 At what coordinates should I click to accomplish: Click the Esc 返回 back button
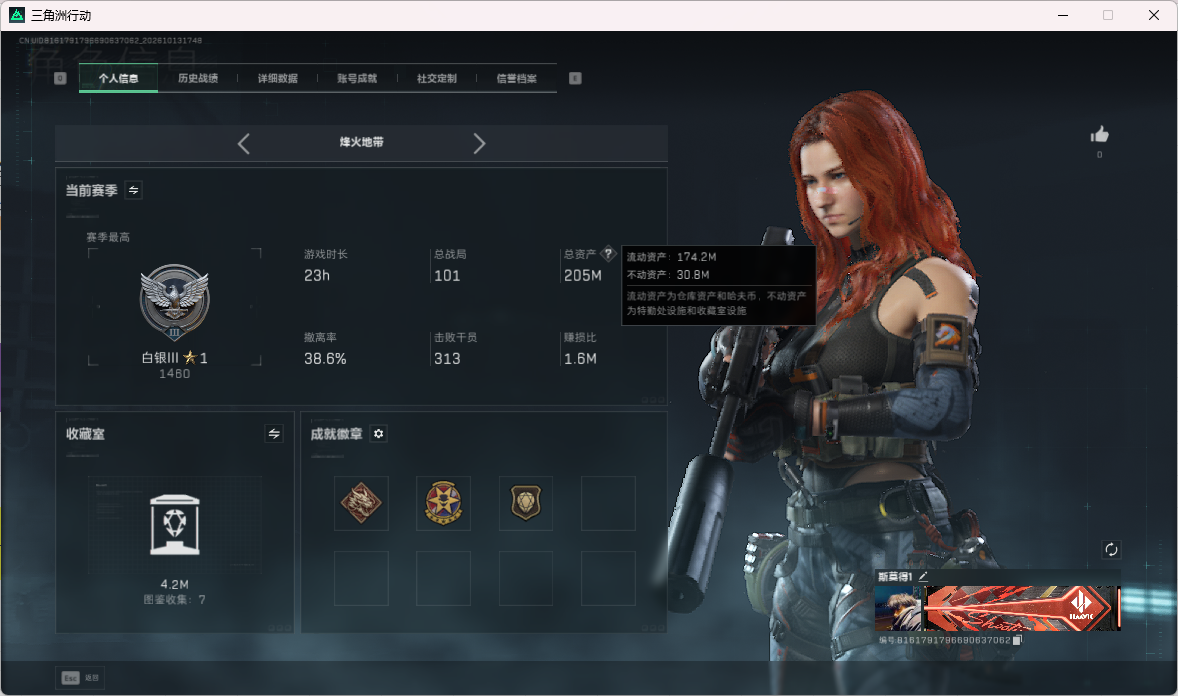81,678
